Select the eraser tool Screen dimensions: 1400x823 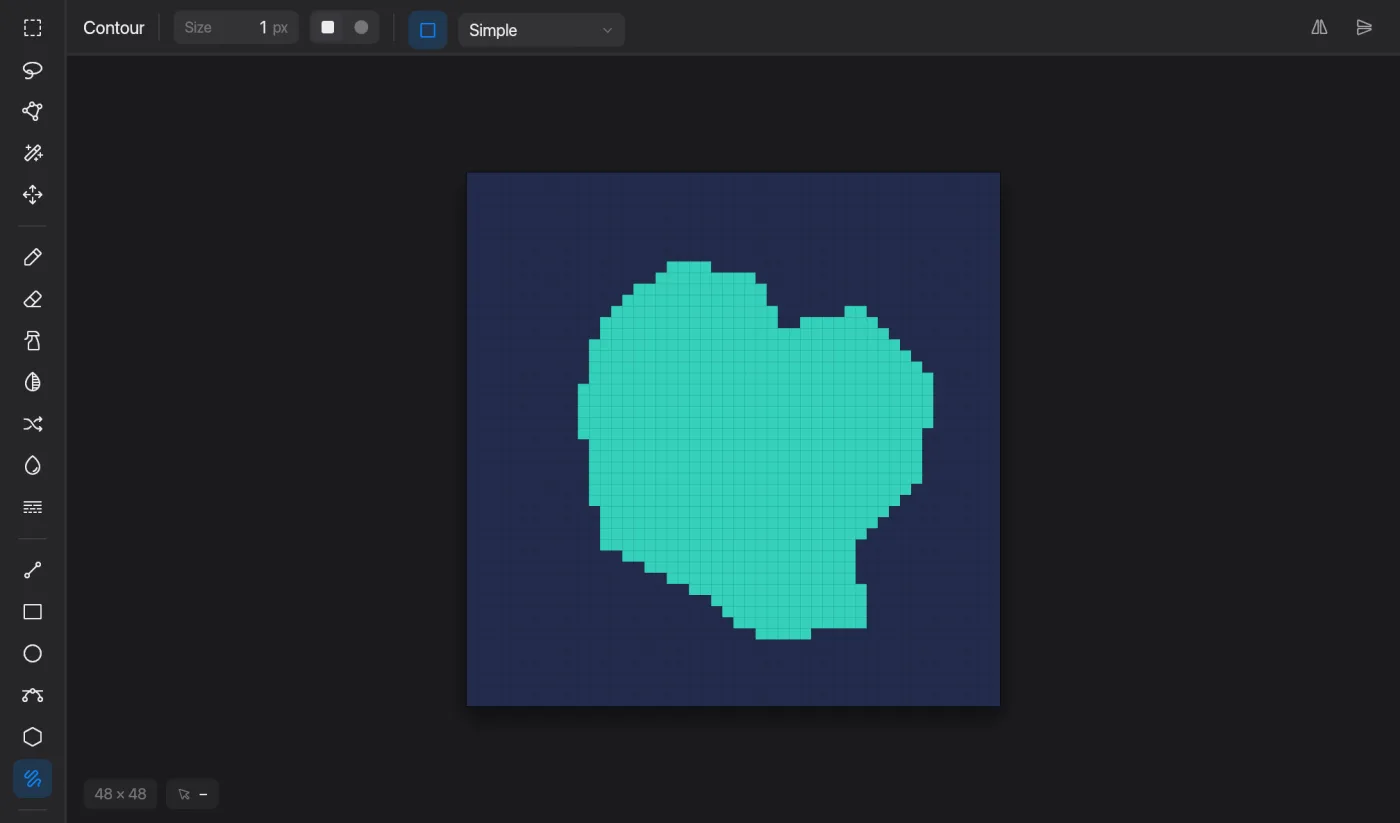point(33,299)
